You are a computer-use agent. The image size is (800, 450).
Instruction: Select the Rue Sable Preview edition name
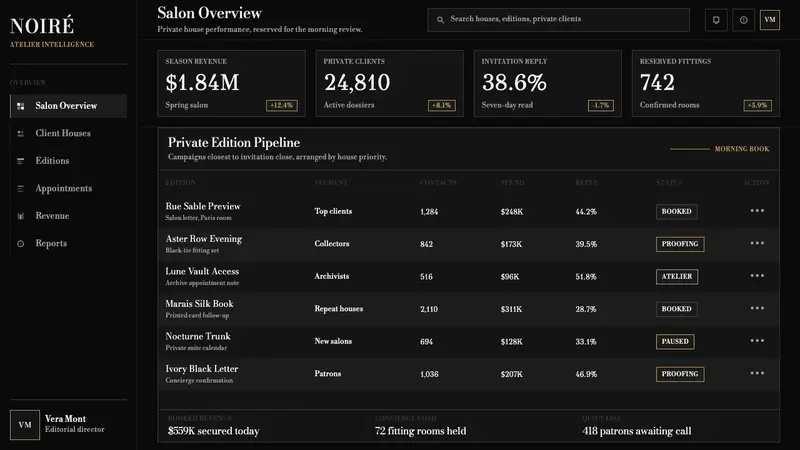pyautogui.click(x=203, y=206)
